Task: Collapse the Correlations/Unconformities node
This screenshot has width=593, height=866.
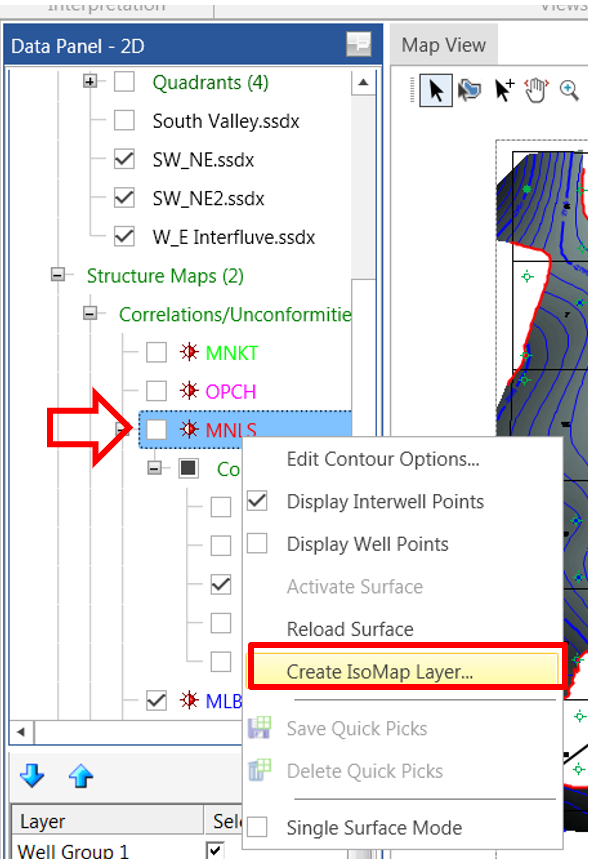Action: [x=90, y=313]
